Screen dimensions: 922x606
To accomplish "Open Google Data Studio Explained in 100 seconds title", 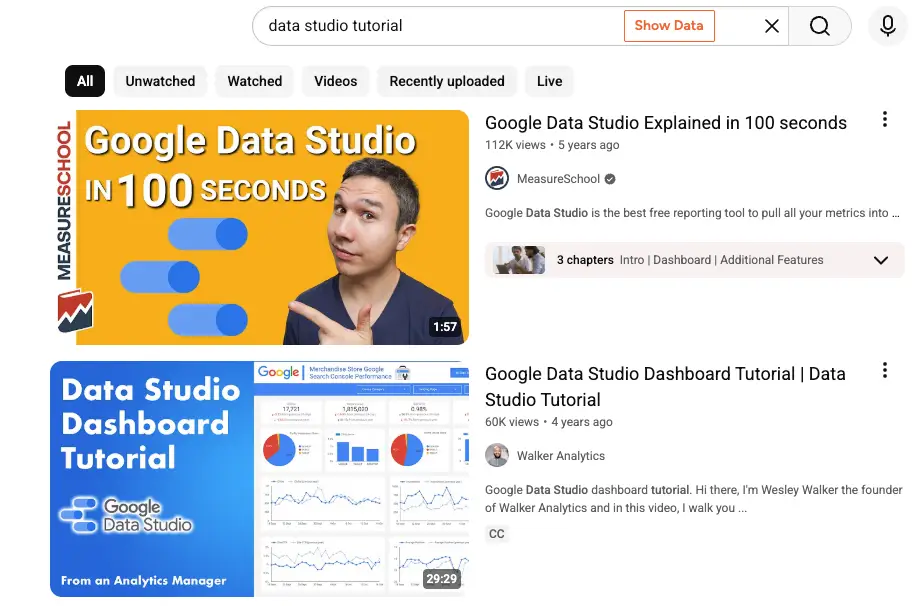I will point(666,123).
